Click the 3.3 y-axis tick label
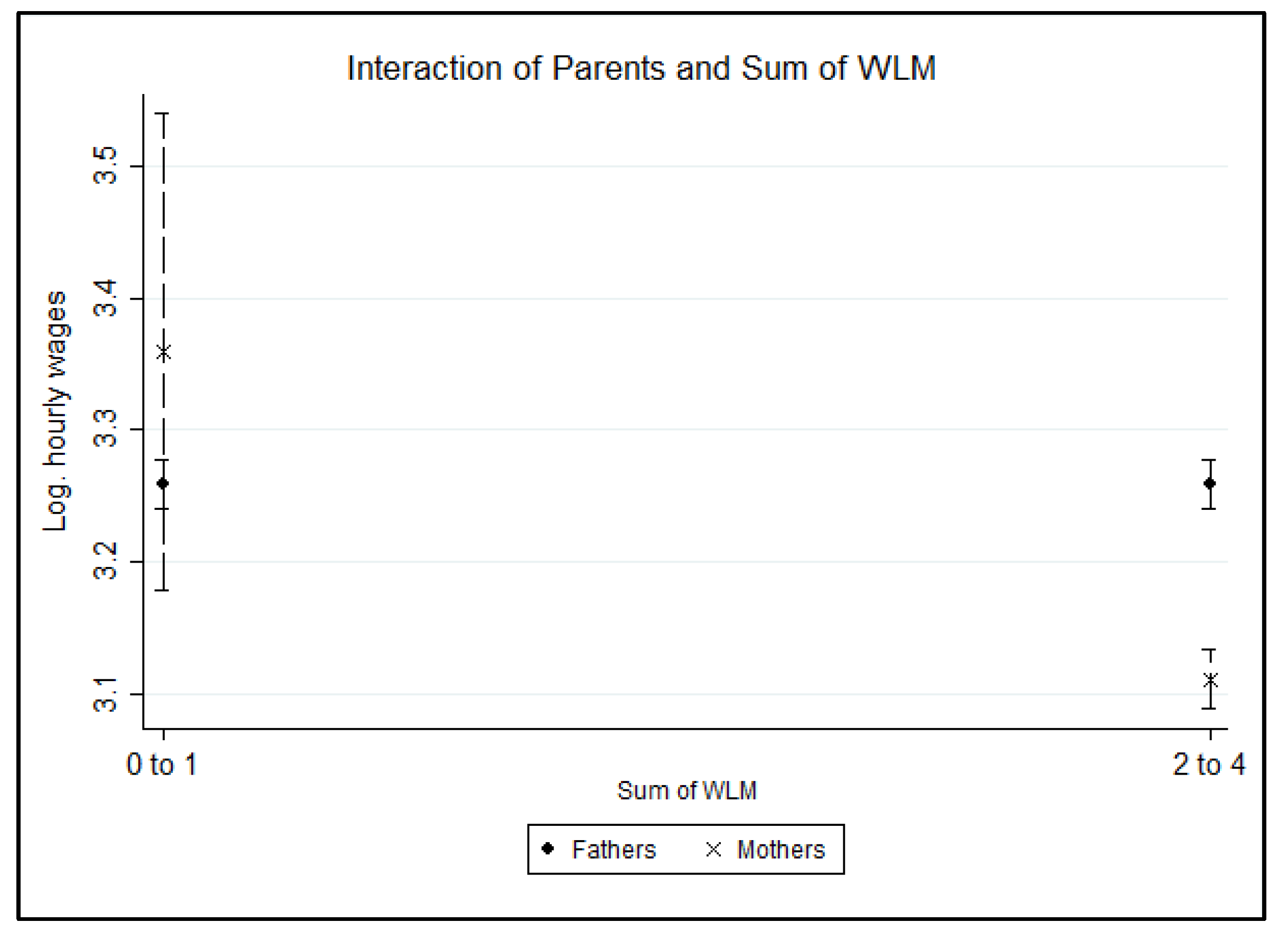 [105, 429]
